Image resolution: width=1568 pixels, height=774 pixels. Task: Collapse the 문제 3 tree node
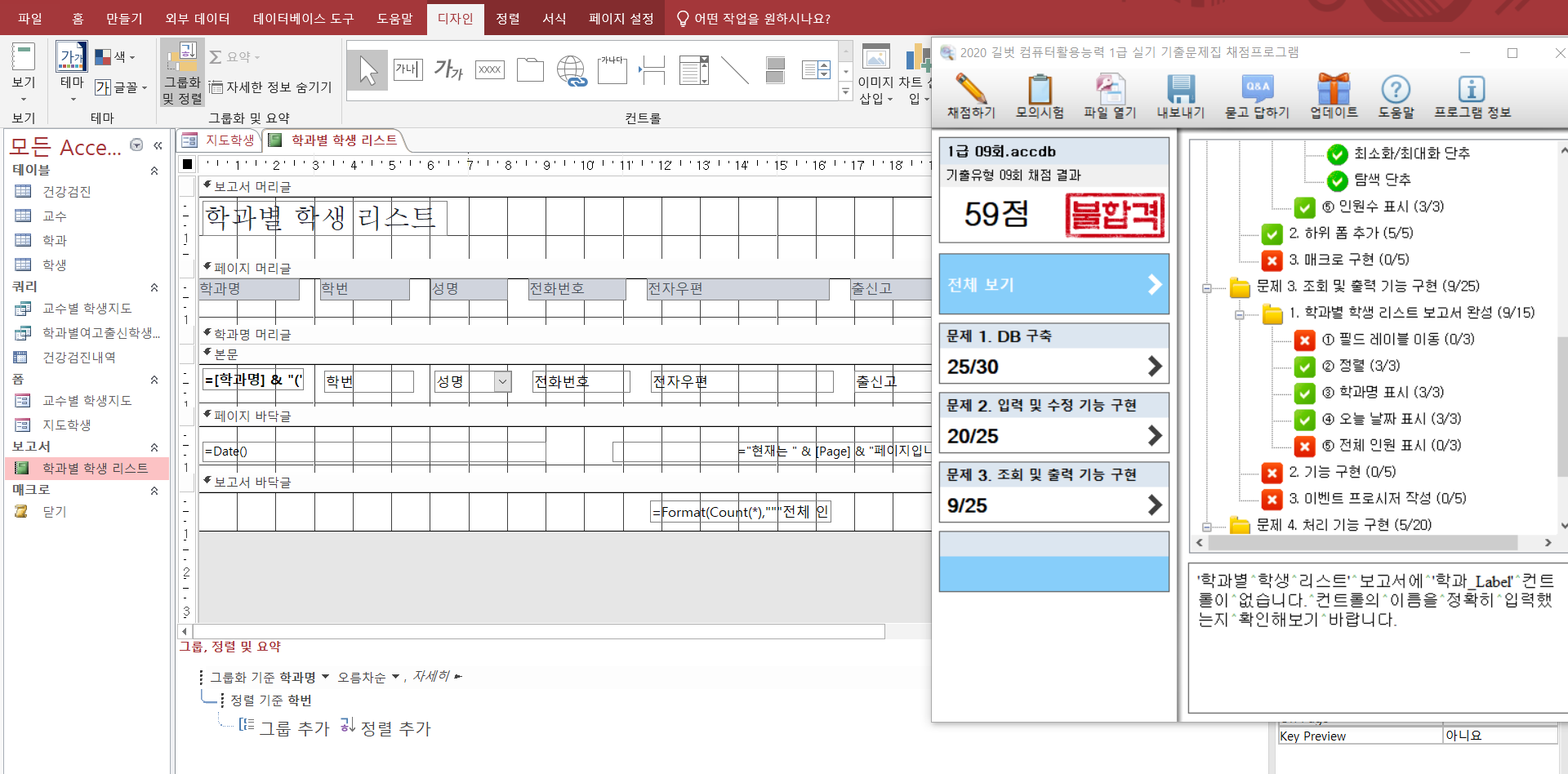tap(1207, 287)
